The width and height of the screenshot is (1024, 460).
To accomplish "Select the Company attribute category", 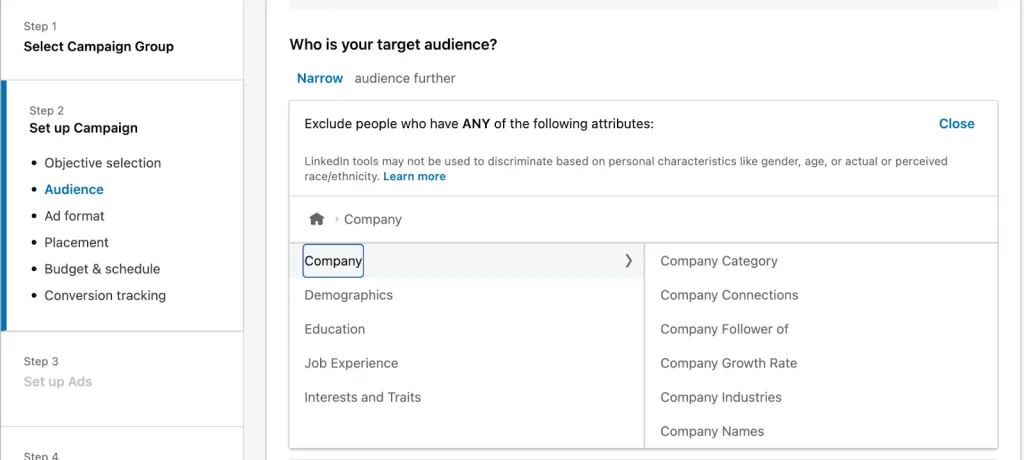I will [333, 261].
